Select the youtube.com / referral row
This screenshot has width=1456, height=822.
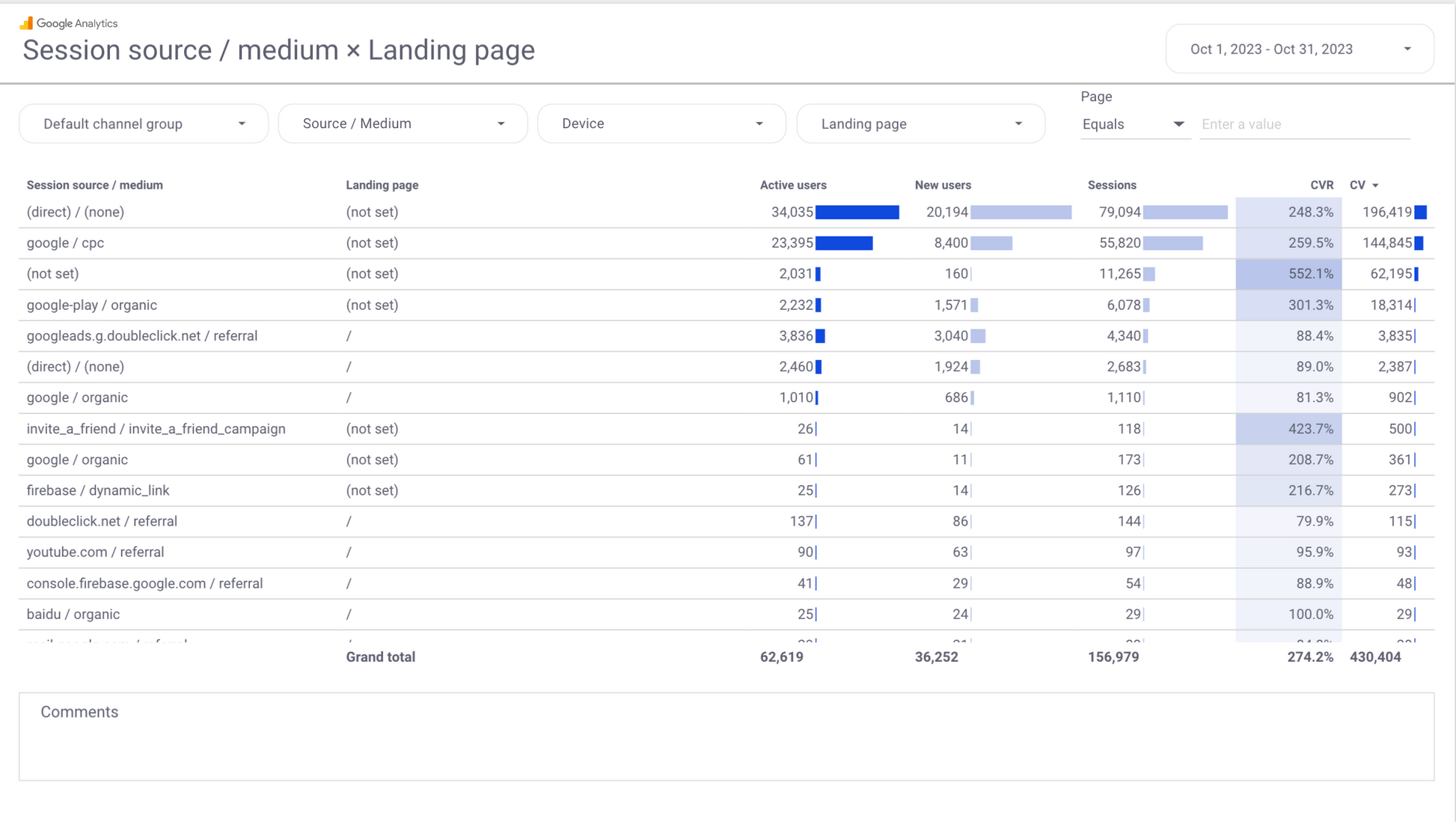coord(95,552)
